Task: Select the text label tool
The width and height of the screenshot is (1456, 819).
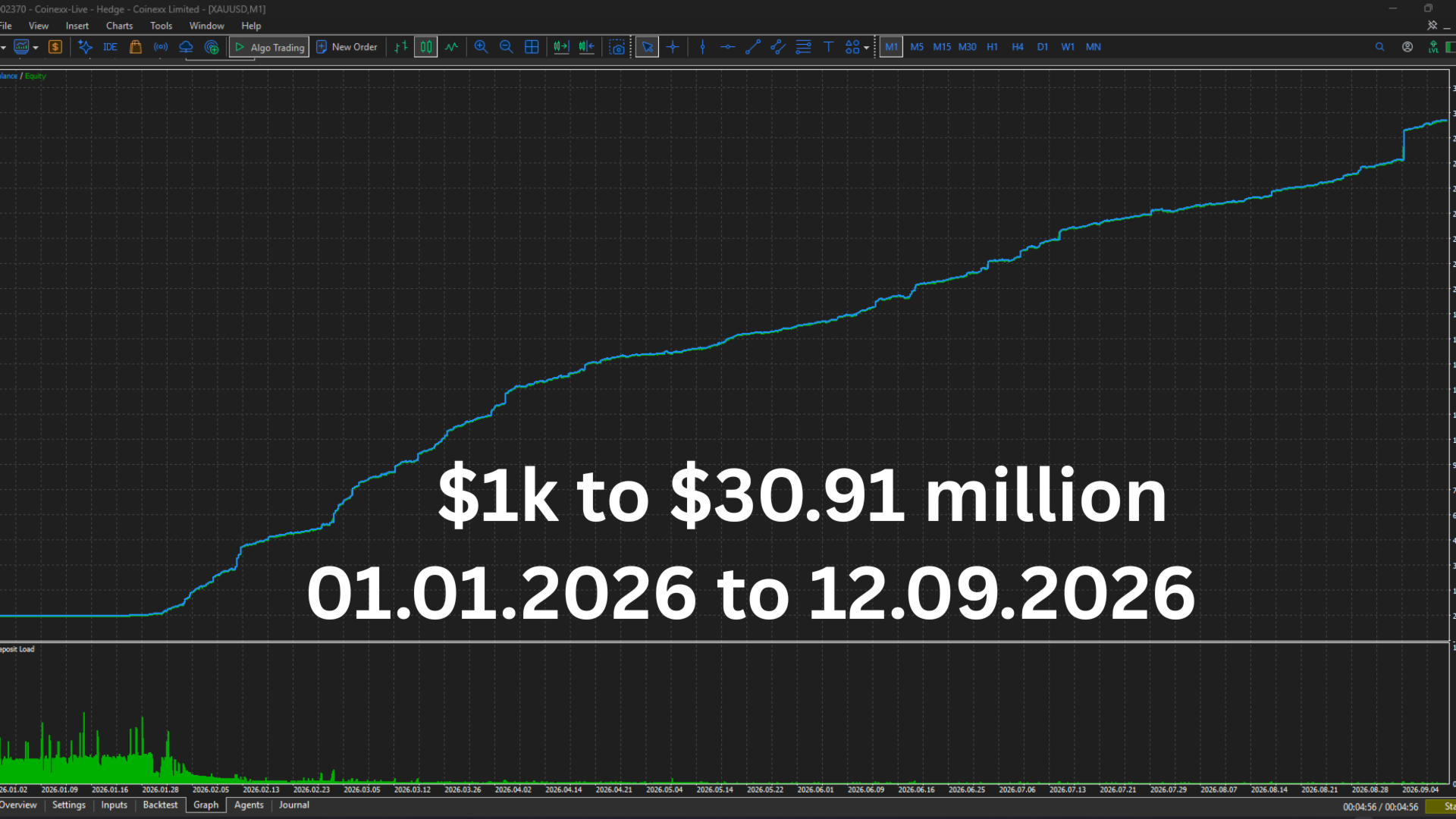Action: click(x=828, y=47)
